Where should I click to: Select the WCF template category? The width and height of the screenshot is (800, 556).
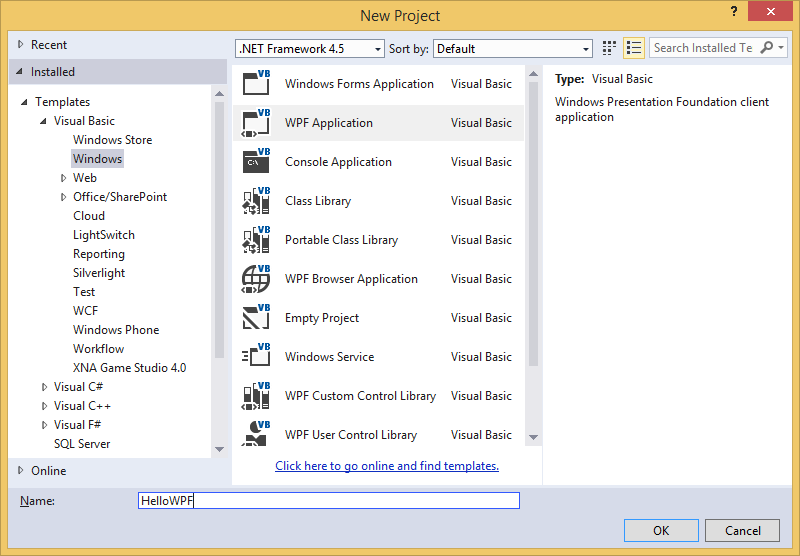[x=85, y=311]
